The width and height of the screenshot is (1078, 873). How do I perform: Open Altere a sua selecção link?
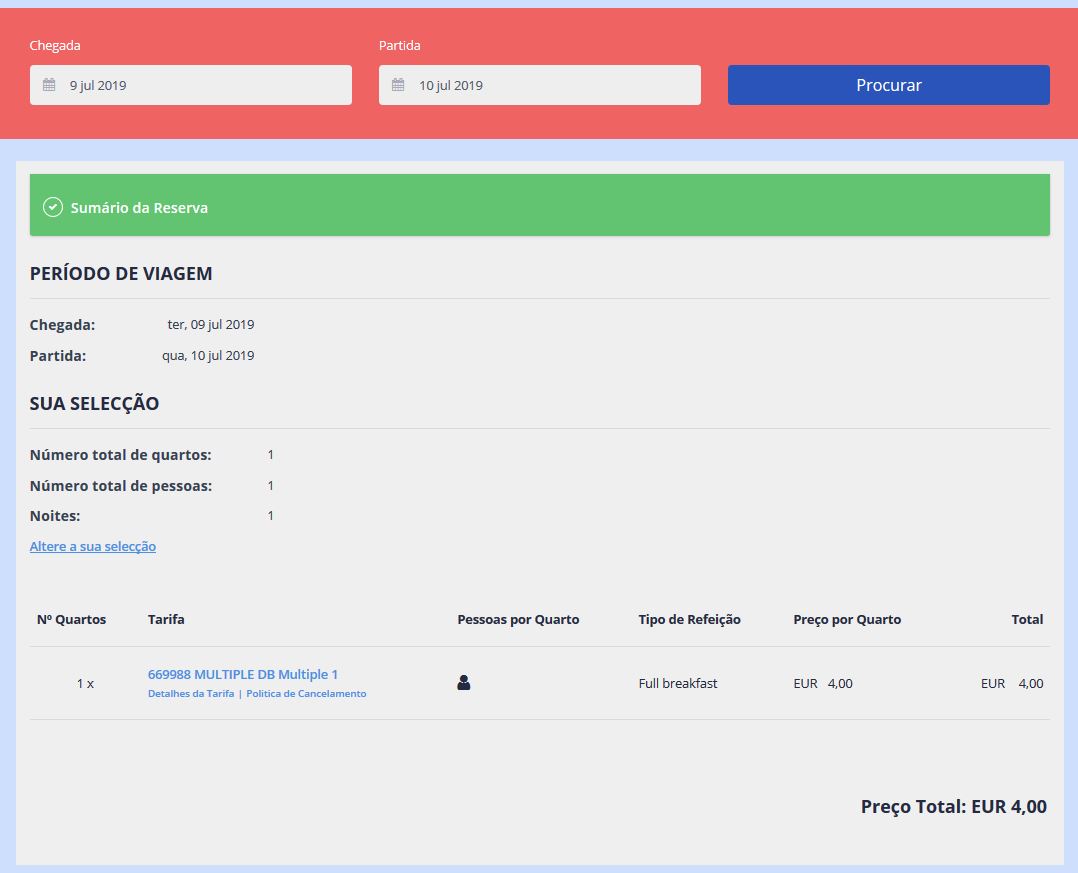point(92,546)
